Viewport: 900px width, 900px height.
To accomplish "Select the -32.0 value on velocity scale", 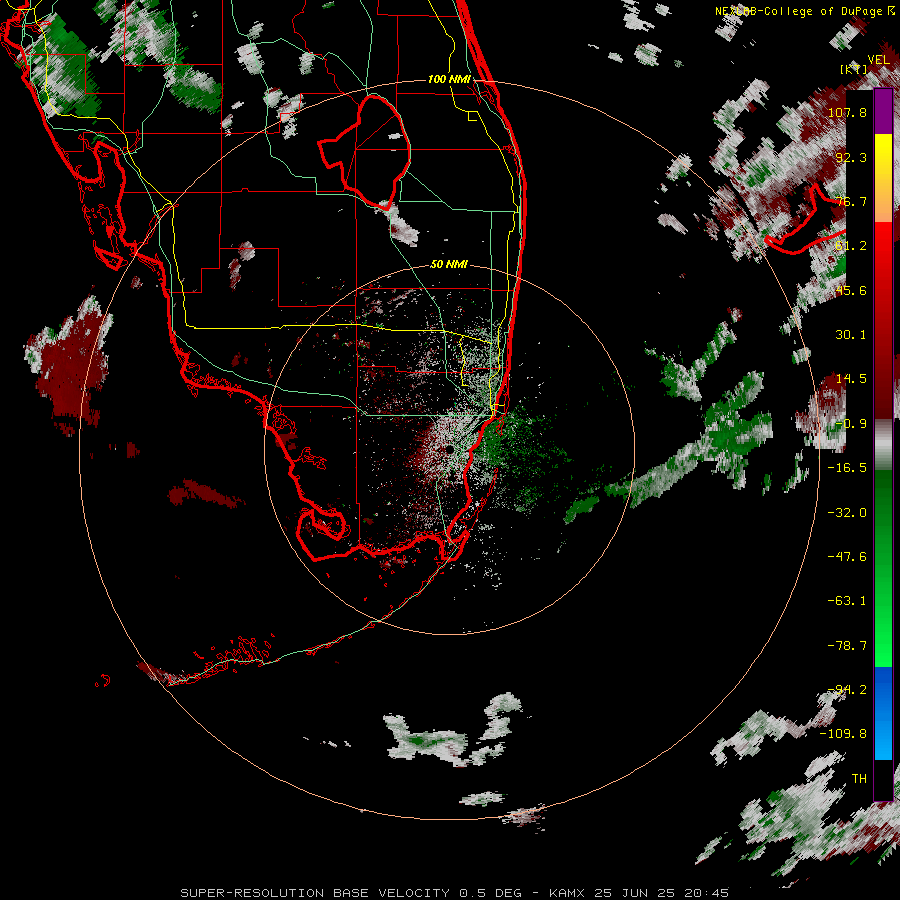I will pos(847,512).
